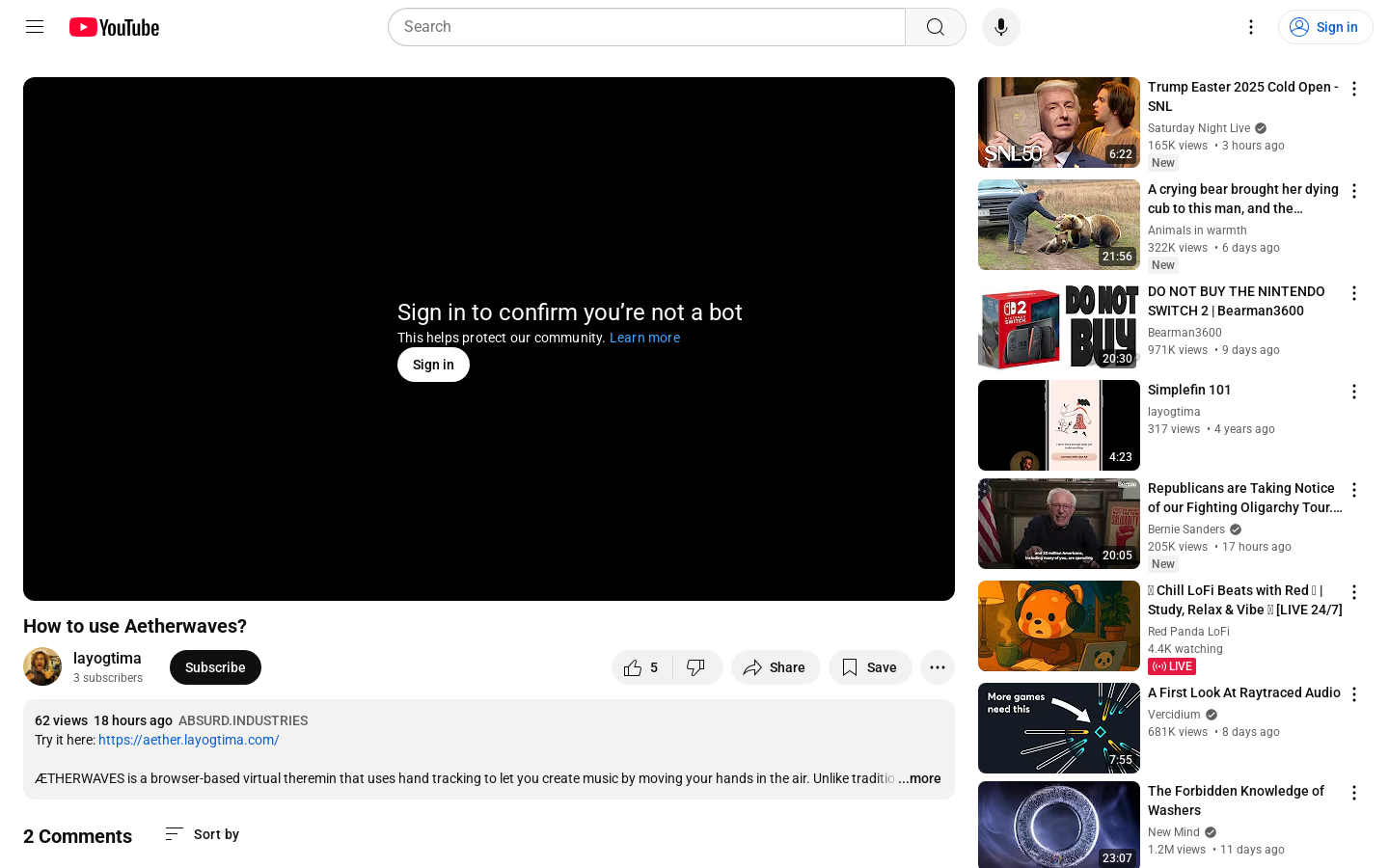Open Bearman3600 channel name

coord(1185,333)
